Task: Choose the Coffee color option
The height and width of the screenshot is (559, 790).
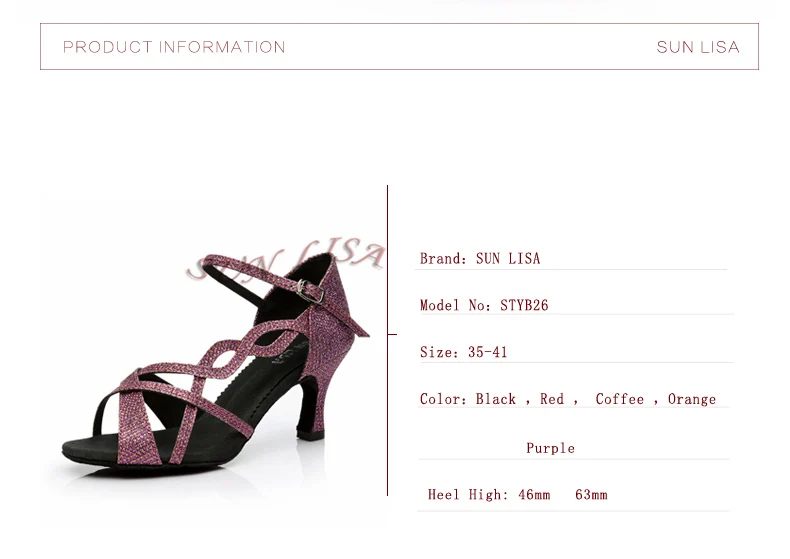Action: click(x=620, y=399)
